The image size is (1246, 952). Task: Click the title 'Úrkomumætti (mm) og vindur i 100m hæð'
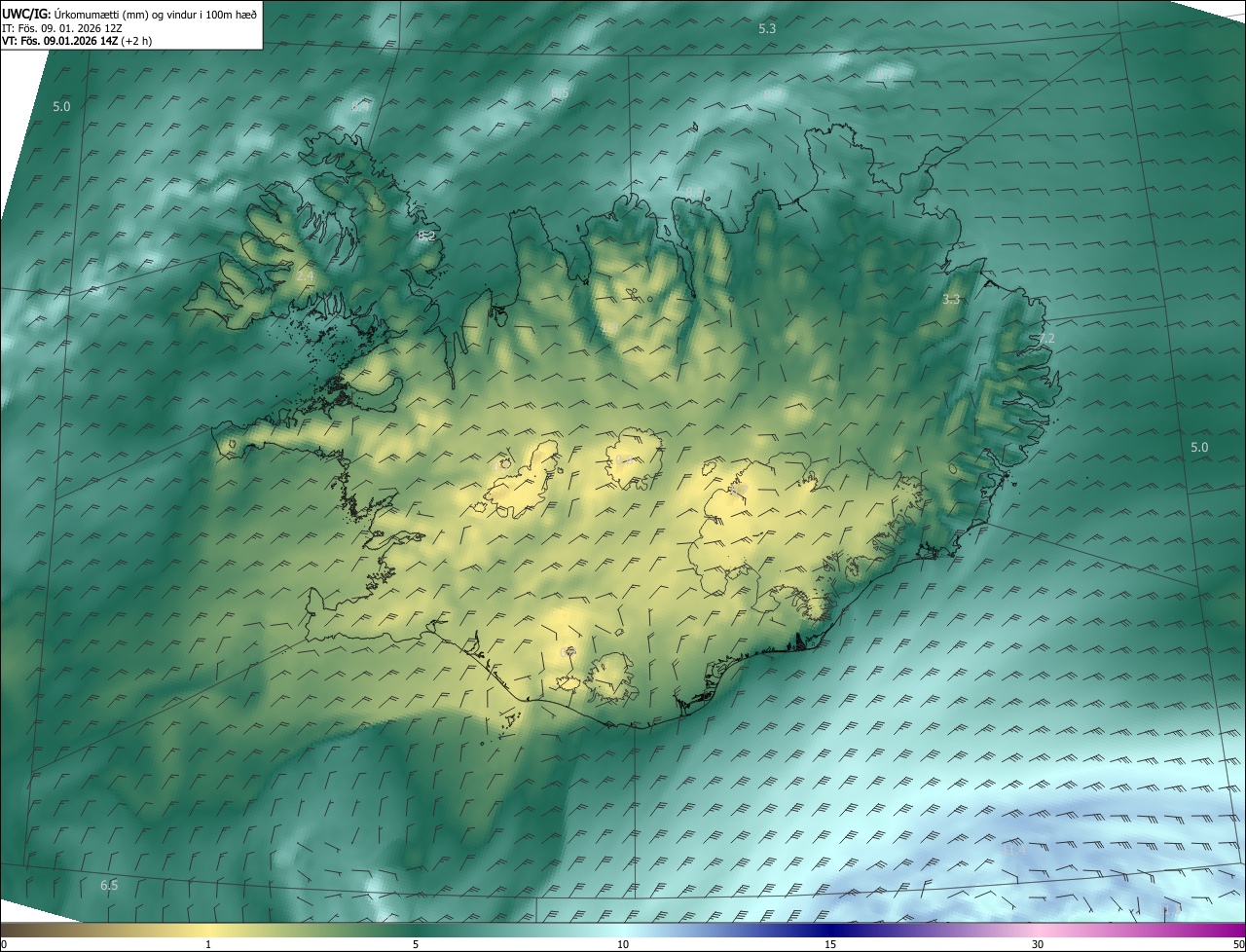[156, 14]
